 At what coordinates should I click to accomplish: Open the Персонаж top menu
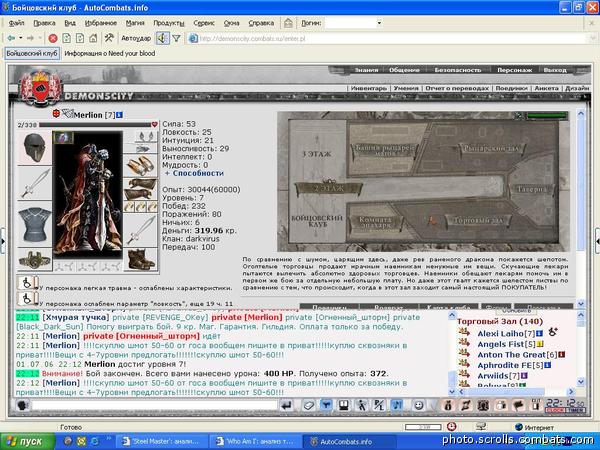(514, 70)
